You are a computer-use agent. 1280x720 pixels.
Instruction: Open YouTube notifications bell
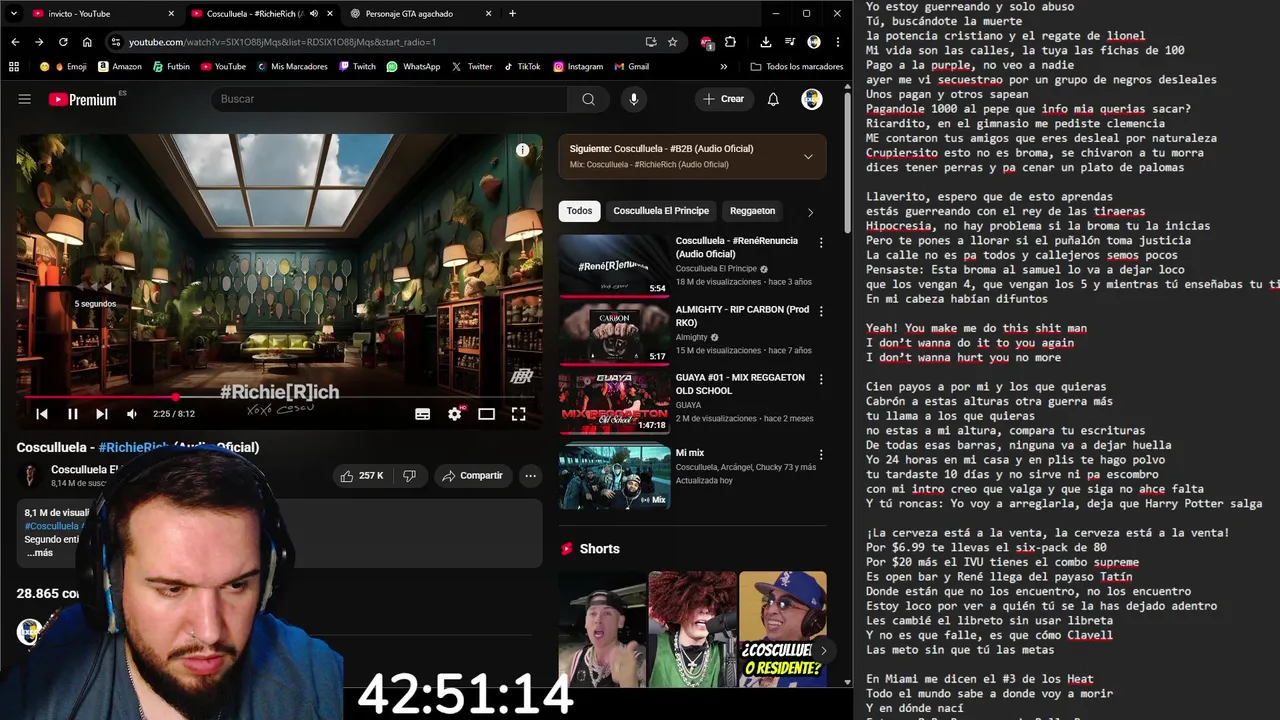pos(773,99)
